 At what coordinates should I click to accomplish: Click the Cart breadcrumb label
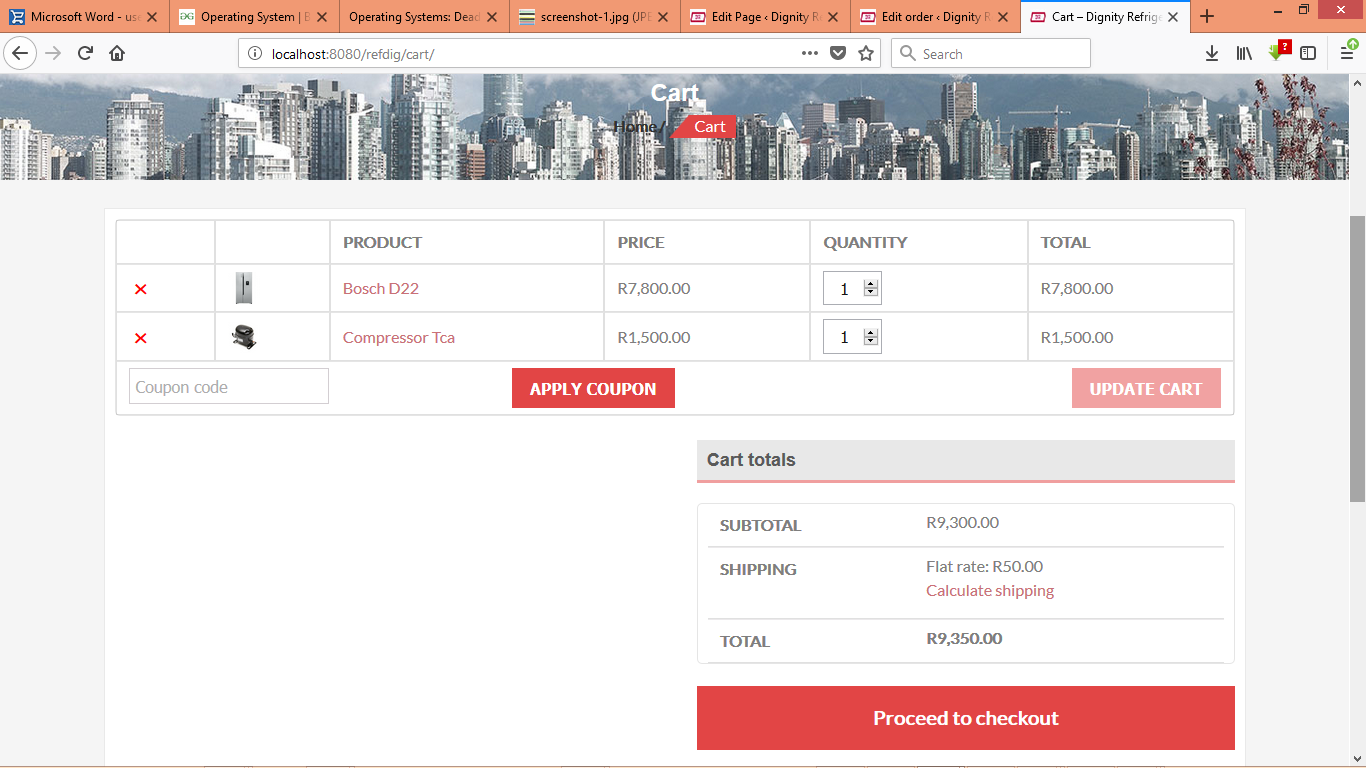coord(710,127)
